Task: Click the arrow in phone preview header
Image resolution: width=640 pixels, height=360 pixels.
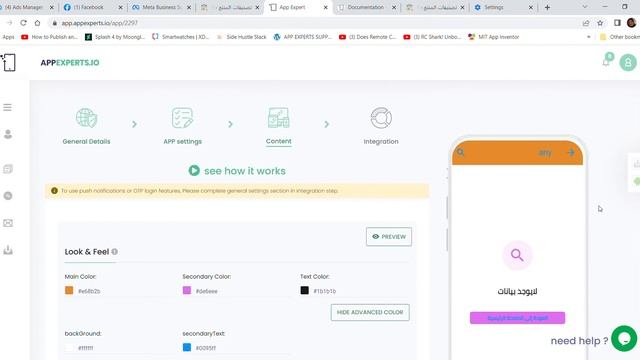Action: pos(571,153)
